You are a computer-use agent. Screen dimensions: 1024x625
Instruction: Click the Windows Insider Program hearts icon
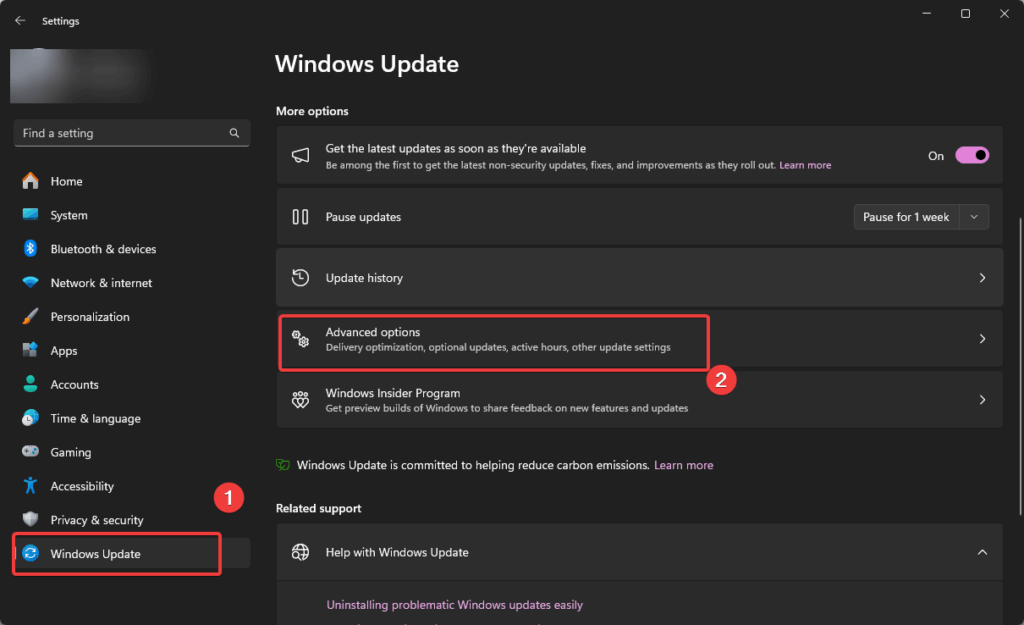pyautogui.click(x=300, y=400)
